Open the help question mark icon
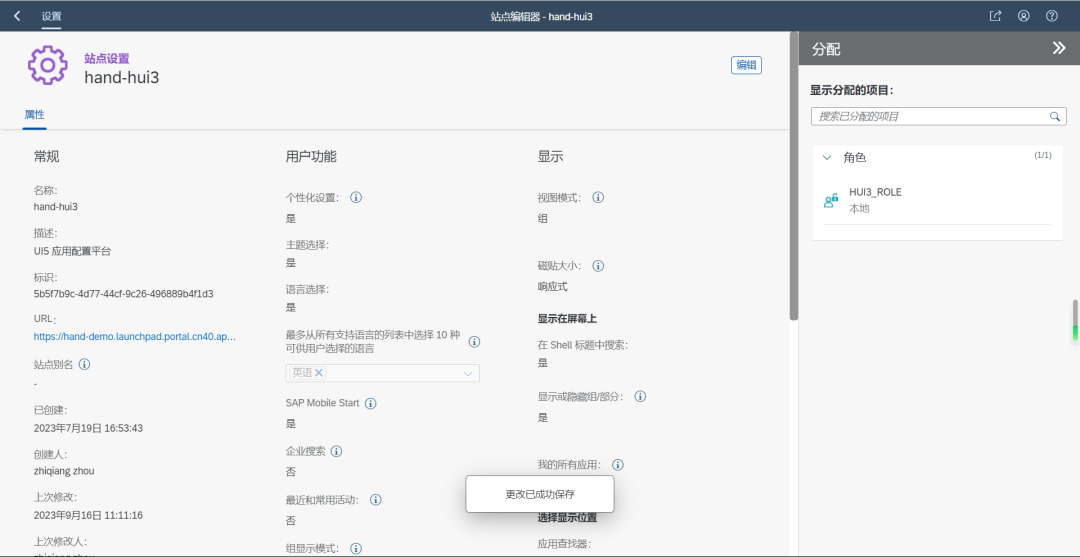This screenshot has width=1080, height=557. point(1052,16)
